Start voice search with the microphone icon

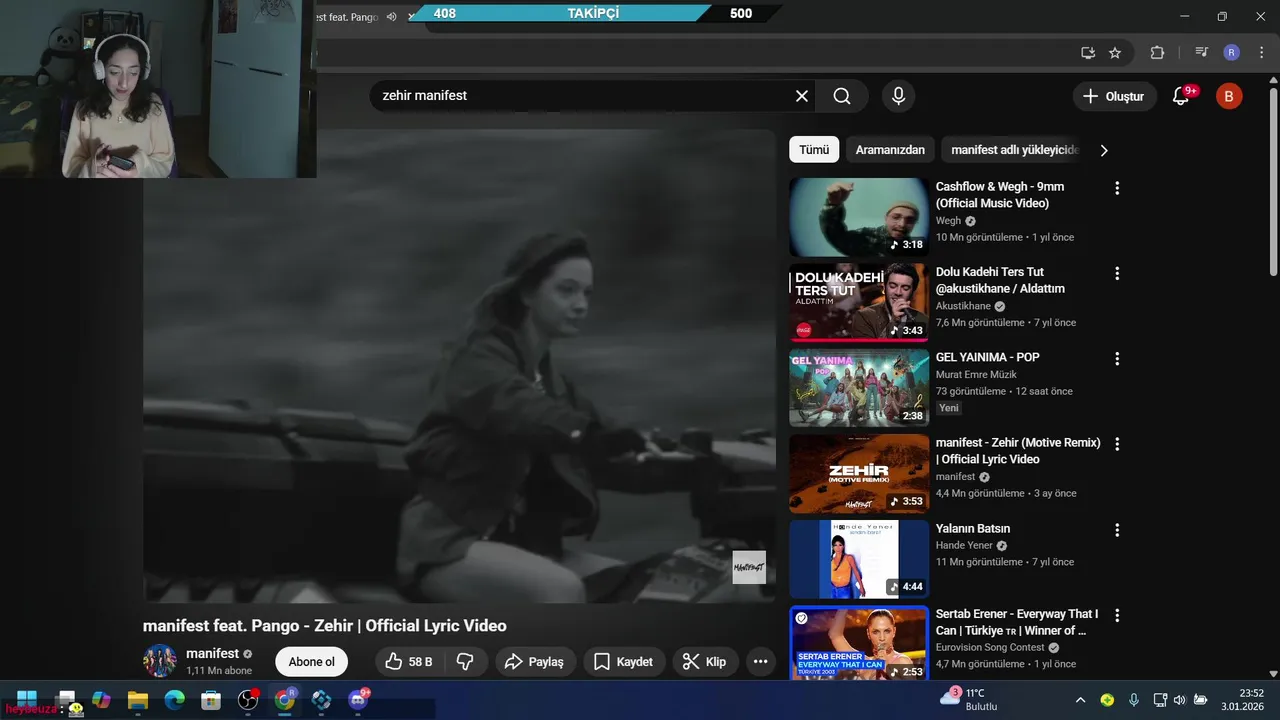898,96
